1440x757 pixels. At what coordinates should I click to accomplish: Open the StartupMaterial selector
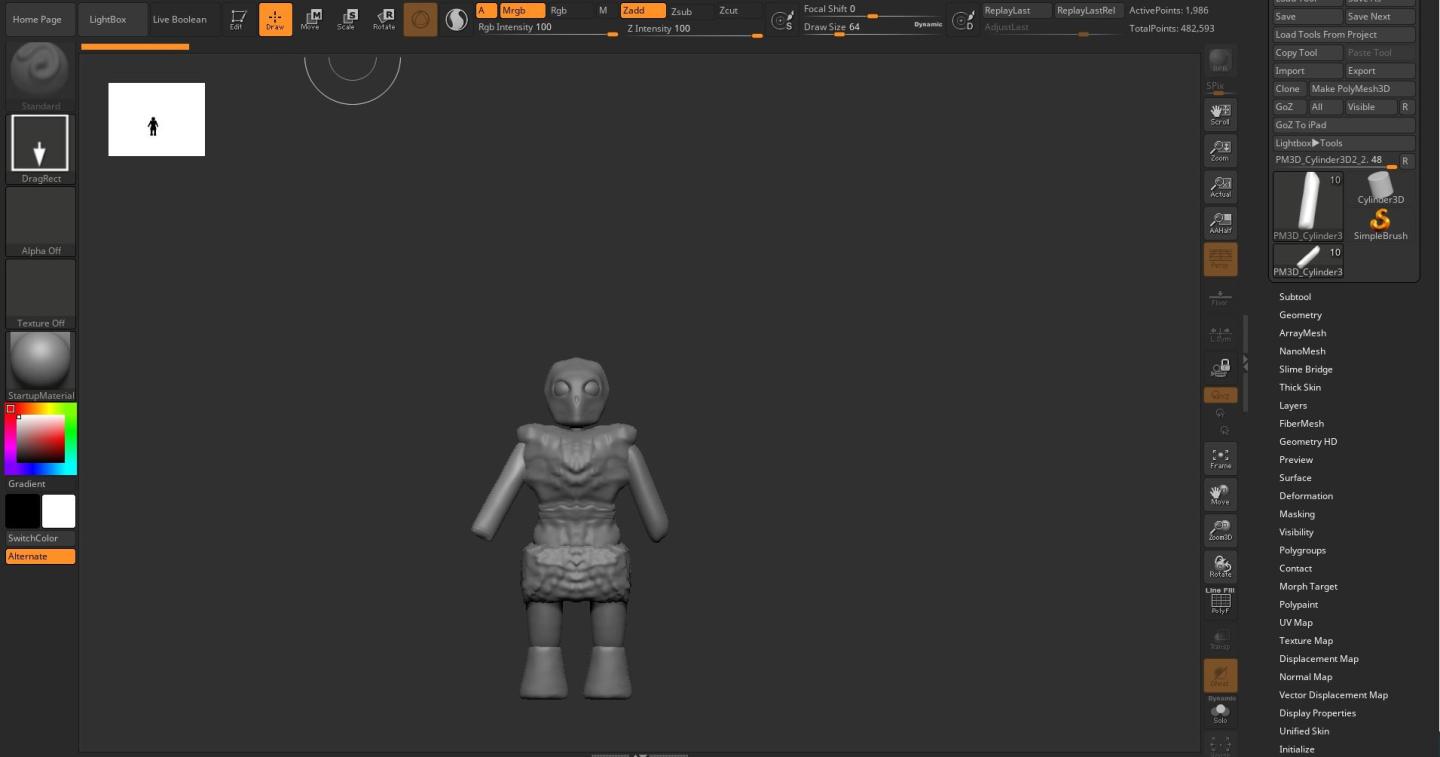40,366
